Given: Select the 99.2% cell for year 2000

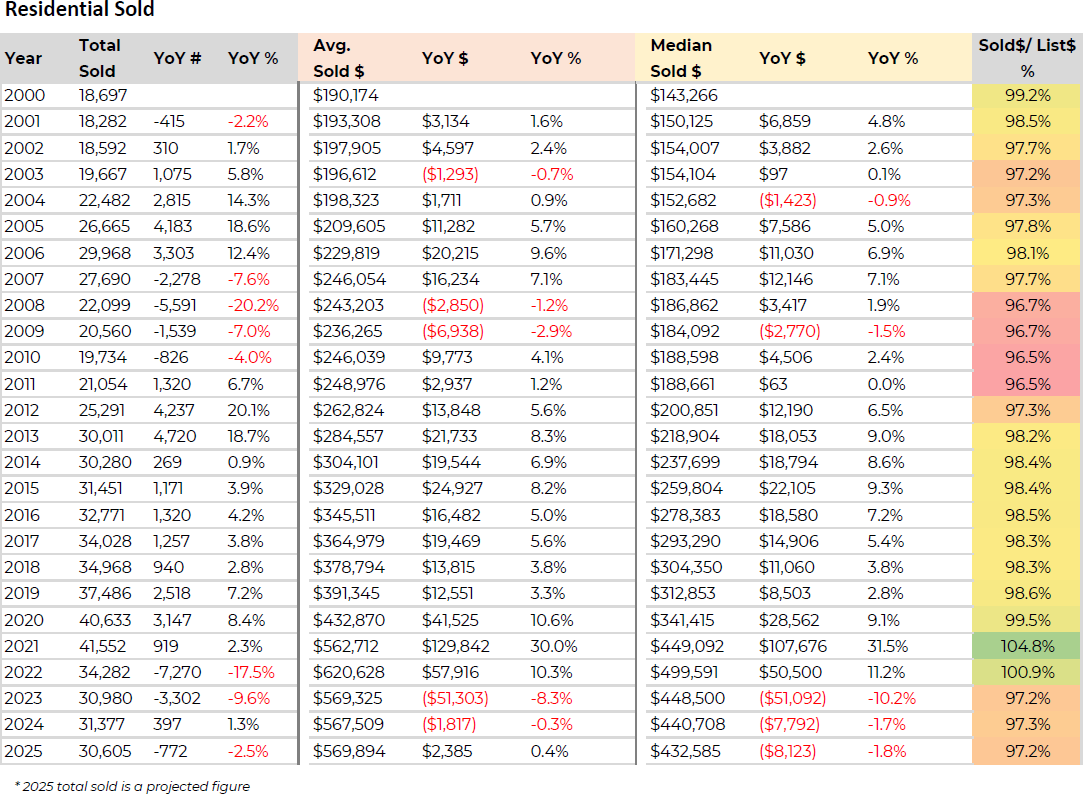Looking at the screenshot, I should (1027, 96).
